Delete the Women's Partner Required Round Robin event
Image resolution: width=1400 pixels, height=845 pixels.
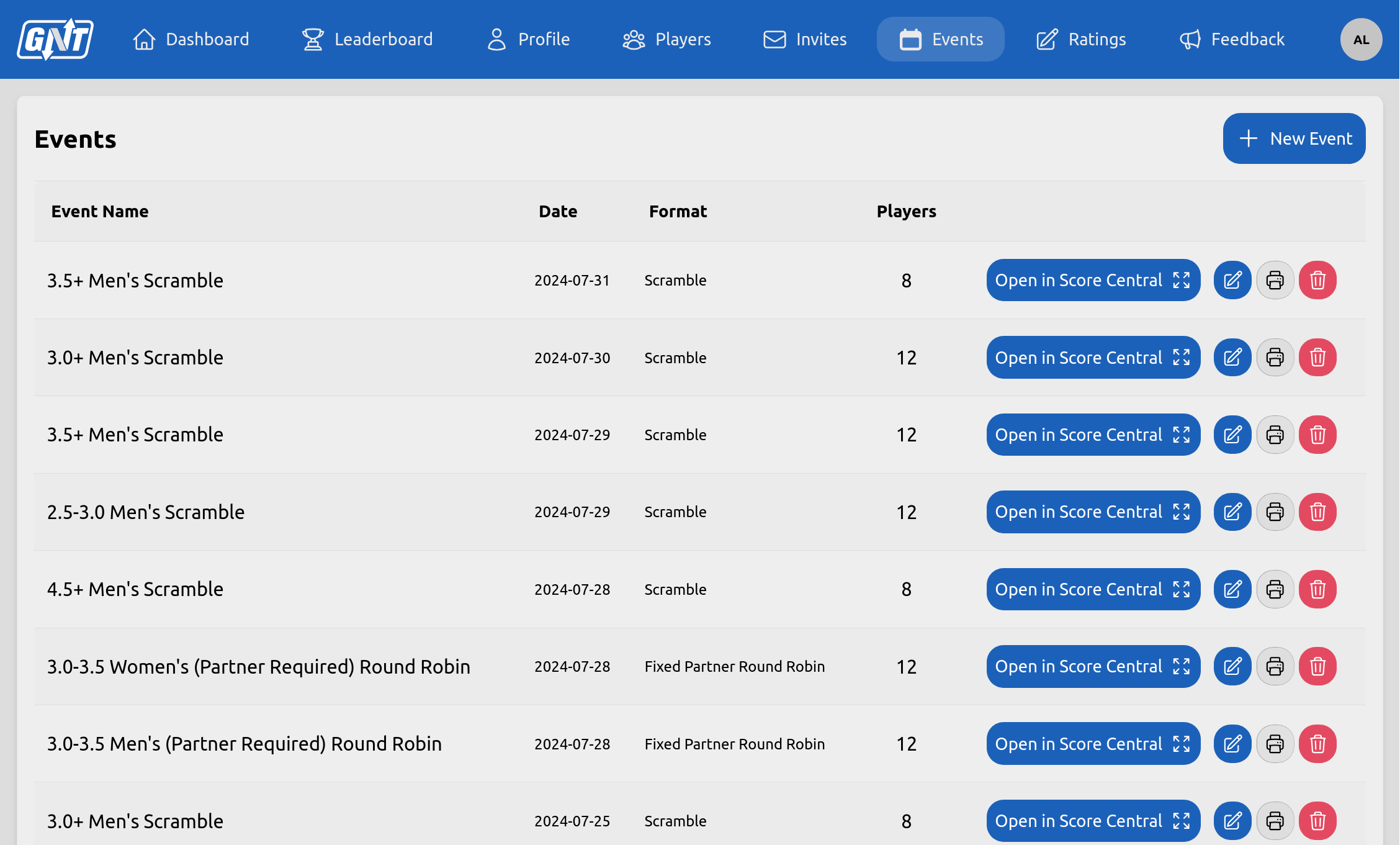pos(1317,666)
